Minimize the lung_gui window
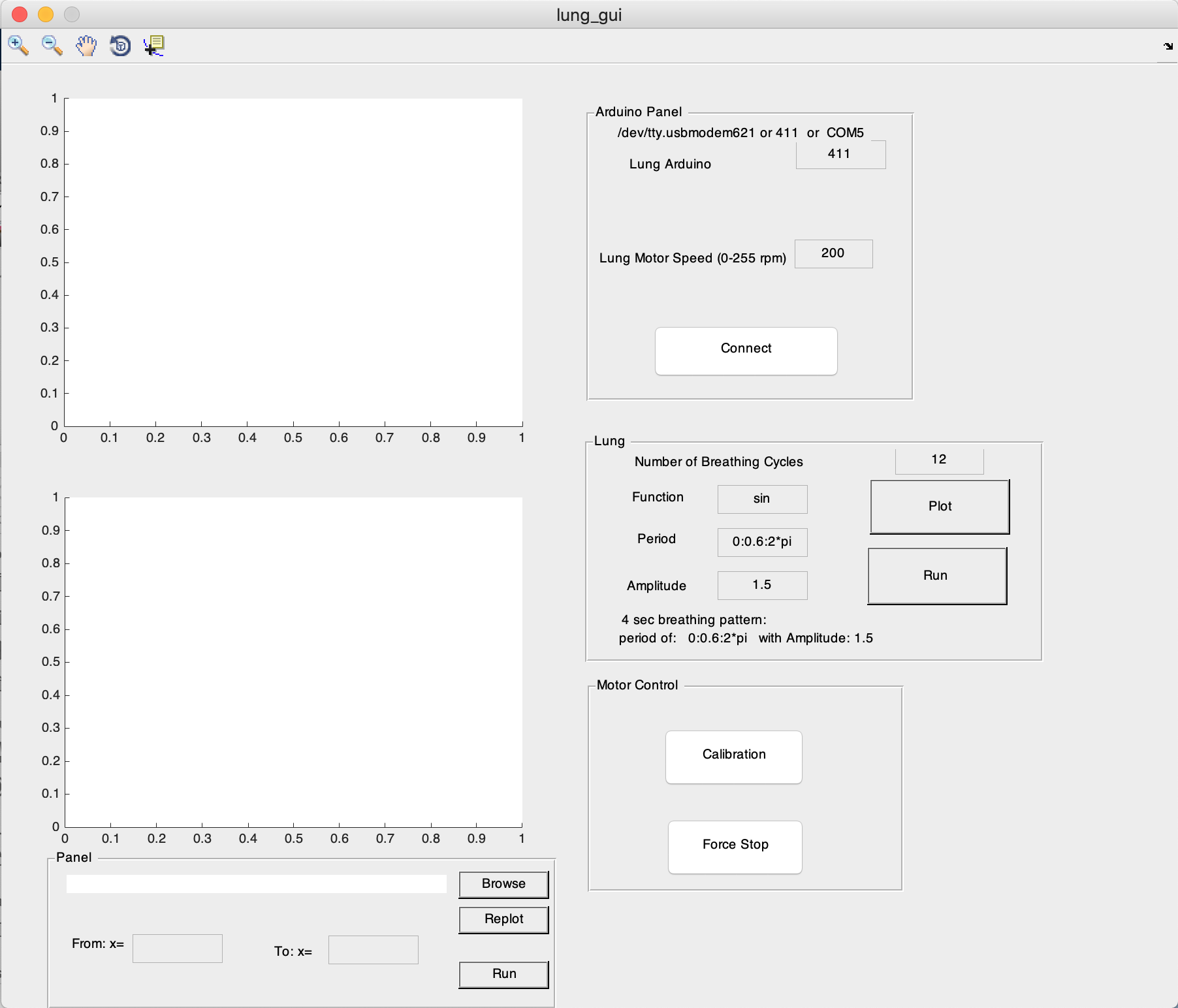Image resolution: width=1178 pixels, height=1008 pixels. [x=46, y=14]
